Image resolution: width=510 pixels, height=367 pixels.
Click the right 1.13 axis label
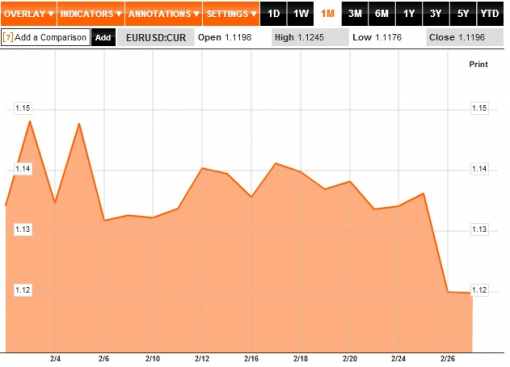pyautogui.click(x=479, y=229)
